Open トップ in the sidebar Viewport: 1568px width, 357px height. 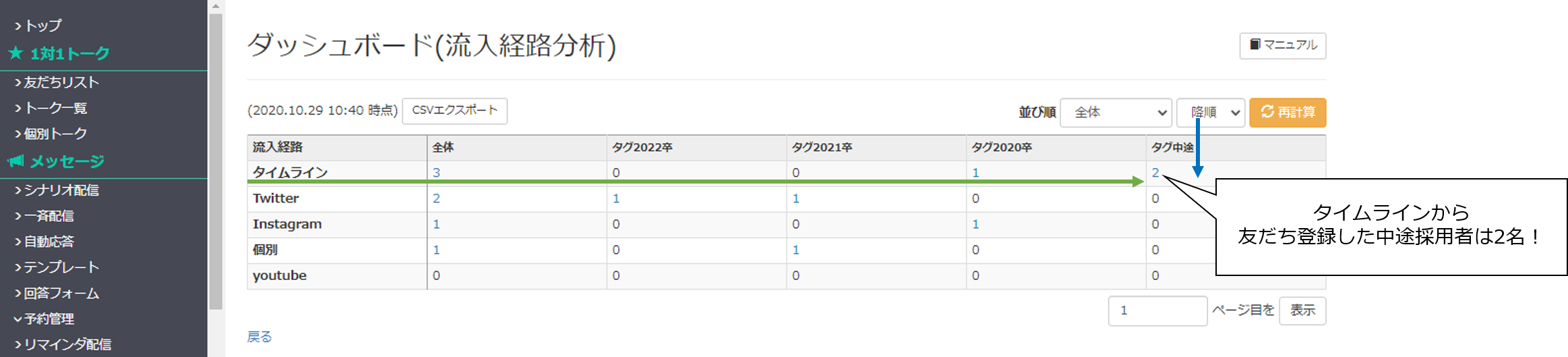(38, 26)
